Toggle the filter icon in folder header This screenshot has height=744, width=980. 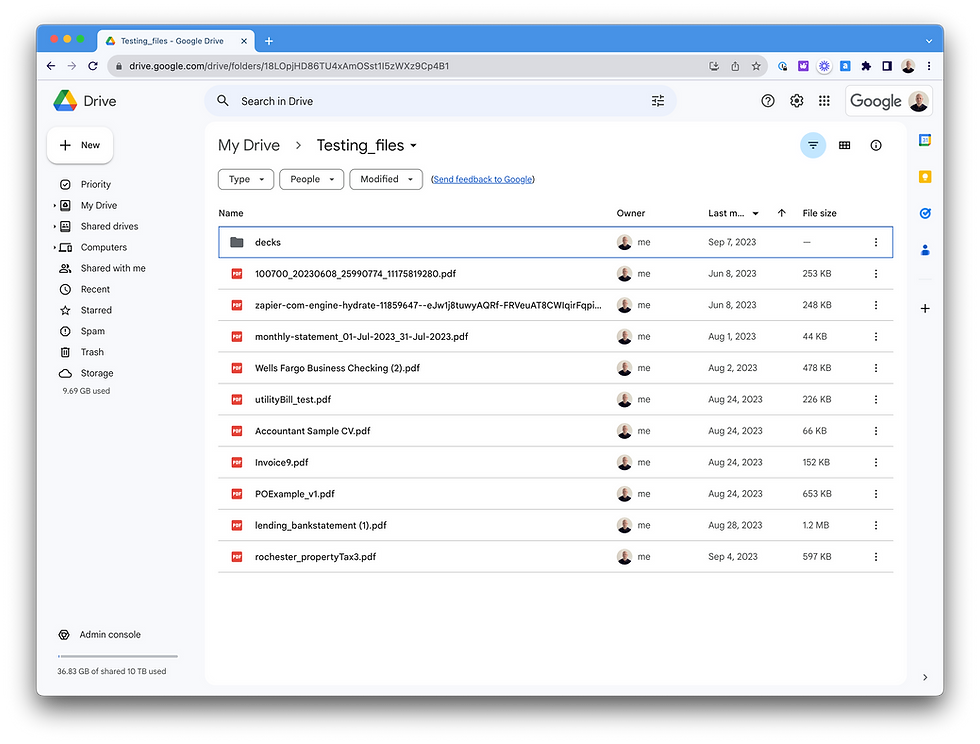(812, 145)
